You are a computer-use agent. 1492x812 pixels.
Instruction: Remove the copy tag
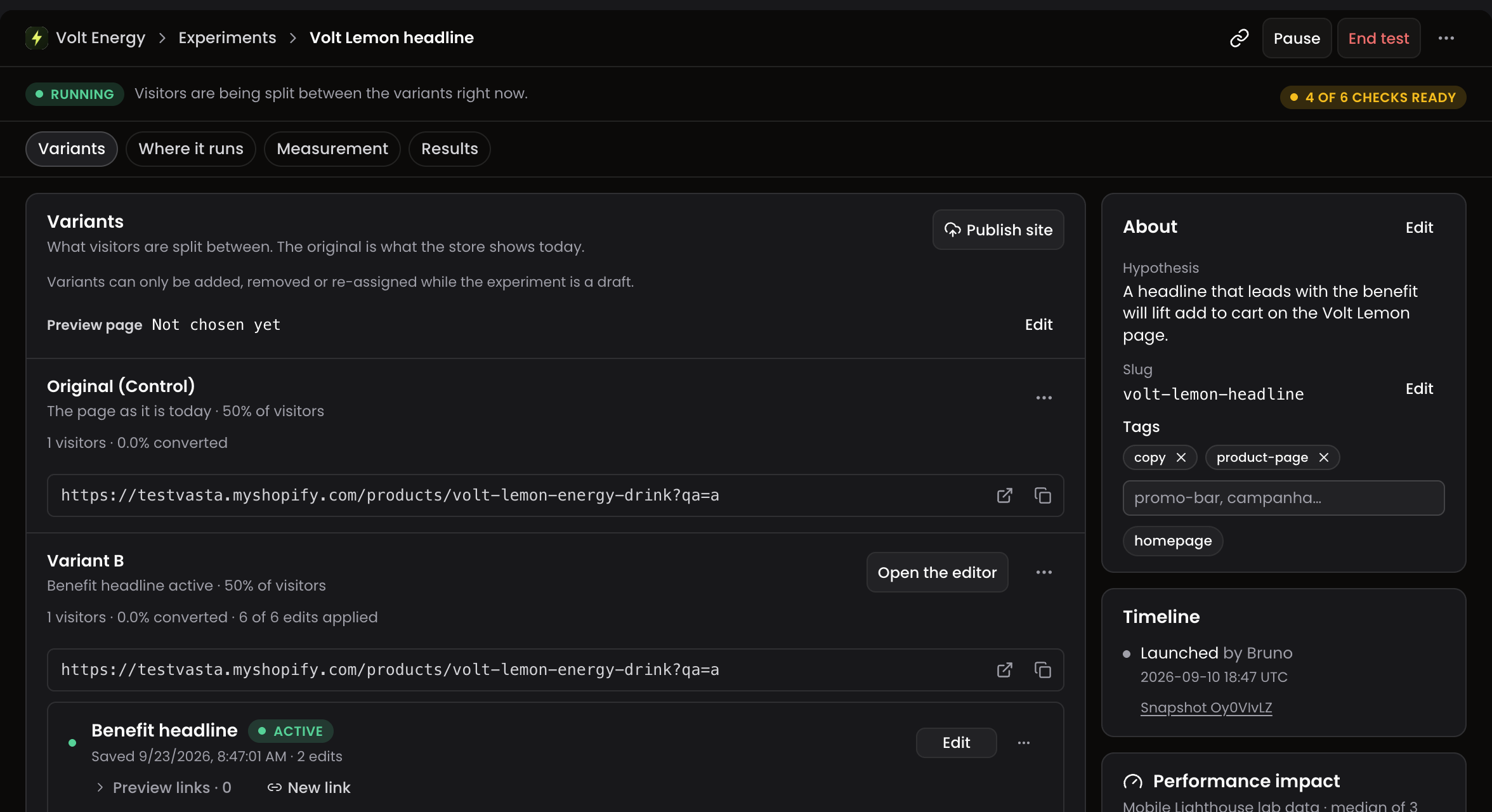click(1181, 457)
